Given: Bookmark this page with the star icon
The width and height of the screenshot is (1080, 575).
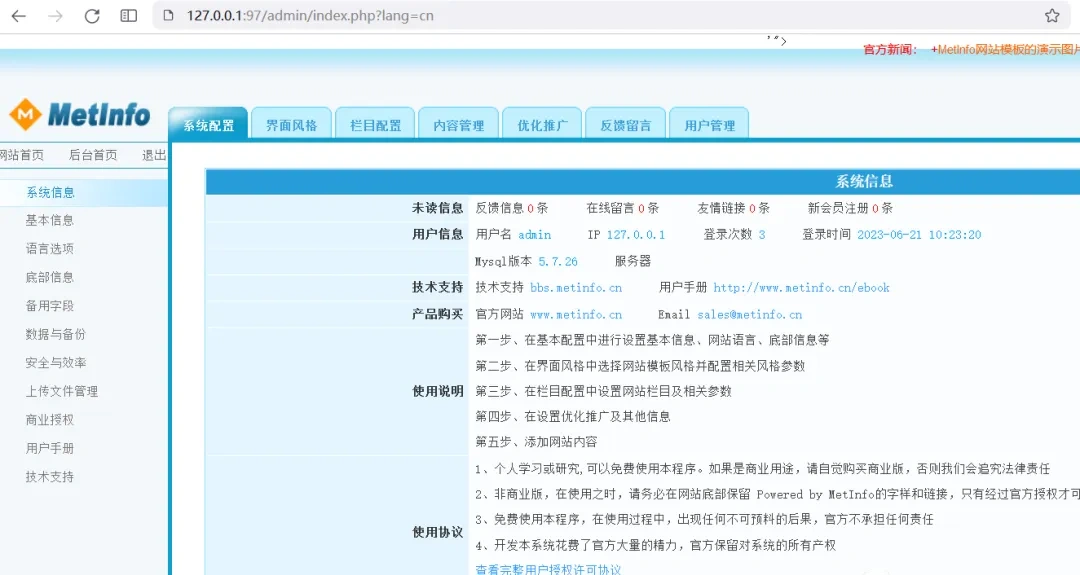Looking at the screenshot, I should pos(1052,16).
